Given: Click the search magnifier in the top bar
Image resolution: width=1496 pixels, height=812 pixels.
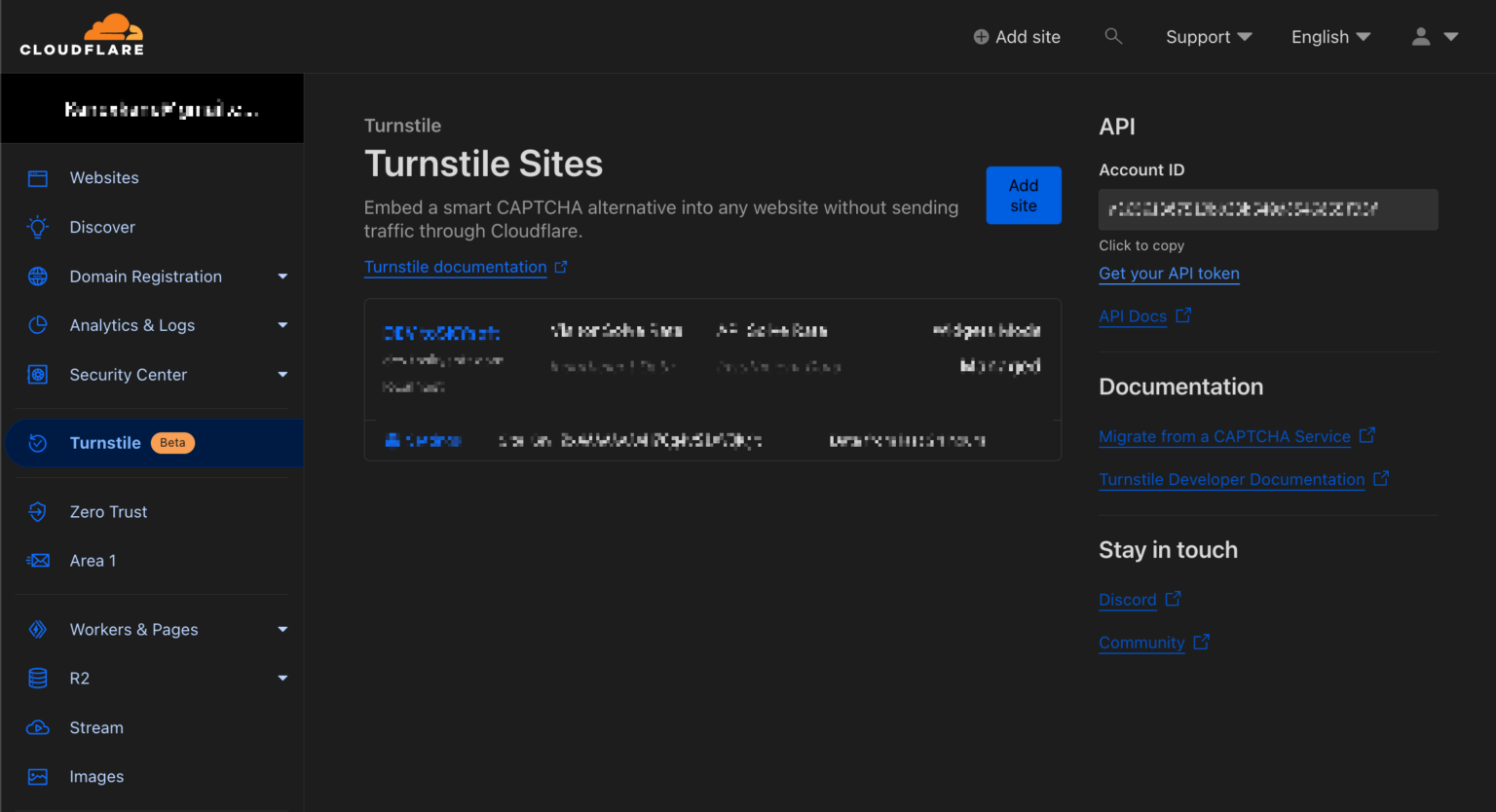Looking at the screenshot, I should pyautogui.click(x=1113, y=36).
